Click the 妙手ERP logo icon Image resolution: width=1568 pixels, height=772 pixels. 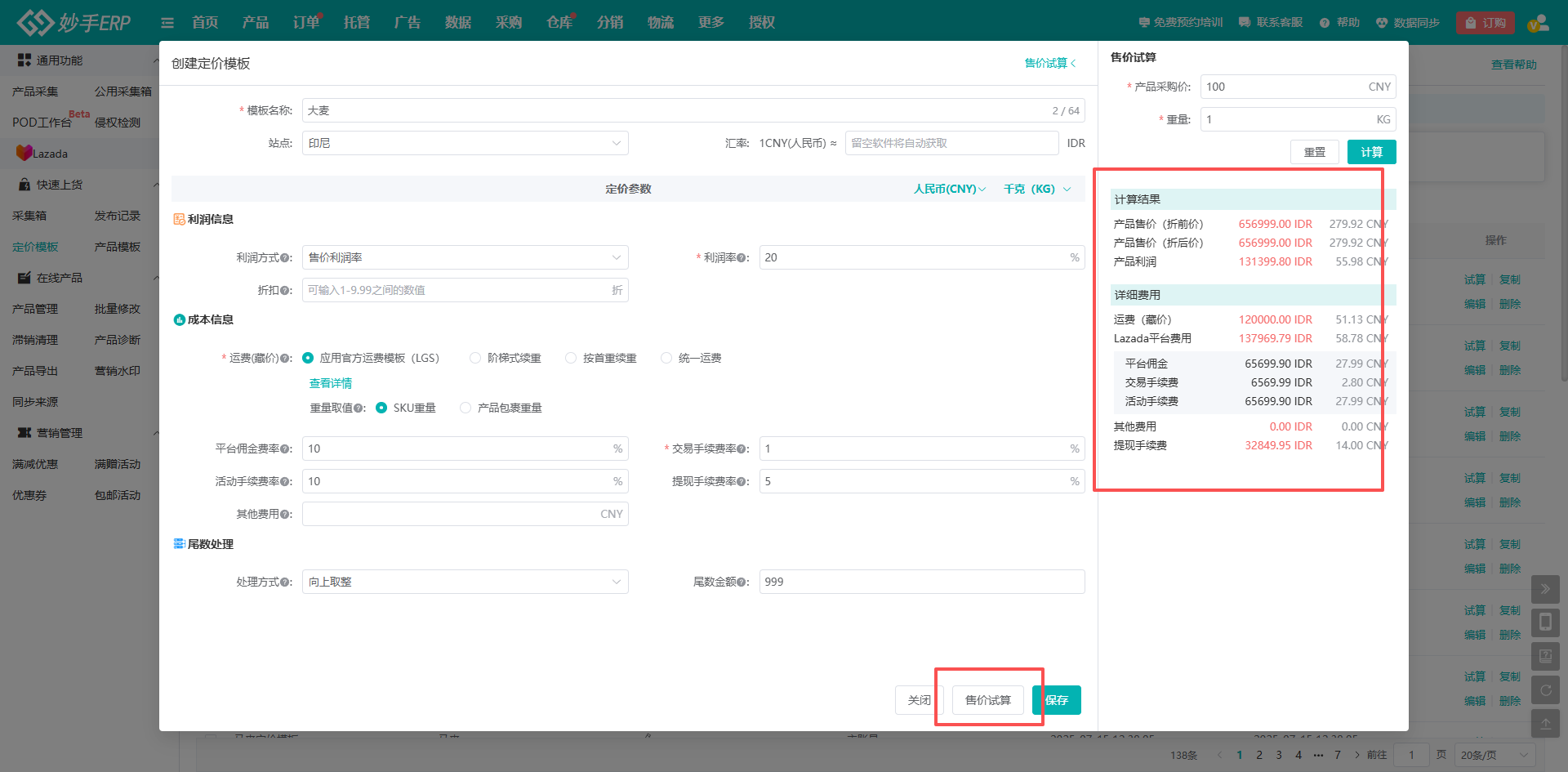[x=35, y=22]
